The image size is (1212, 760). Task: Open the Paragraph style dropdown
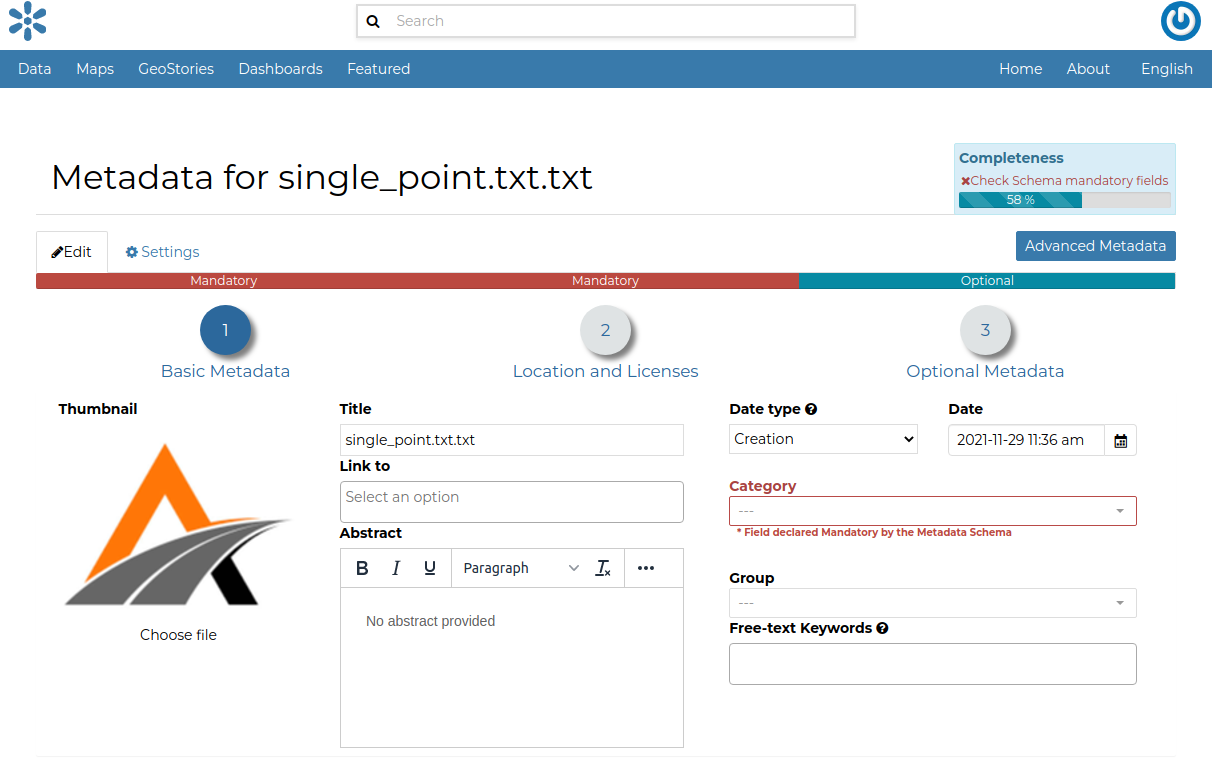[x=520, y=568]
